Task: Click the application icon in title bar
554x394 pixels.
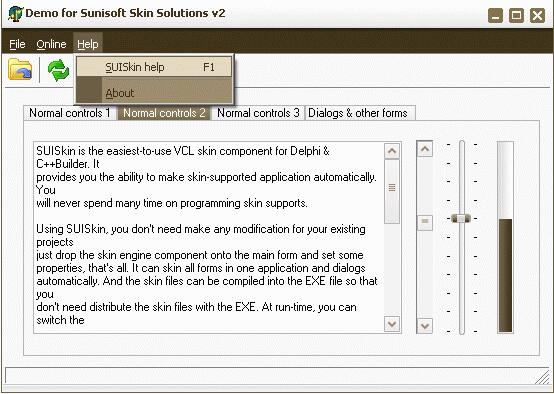Action: click(15, 14)
